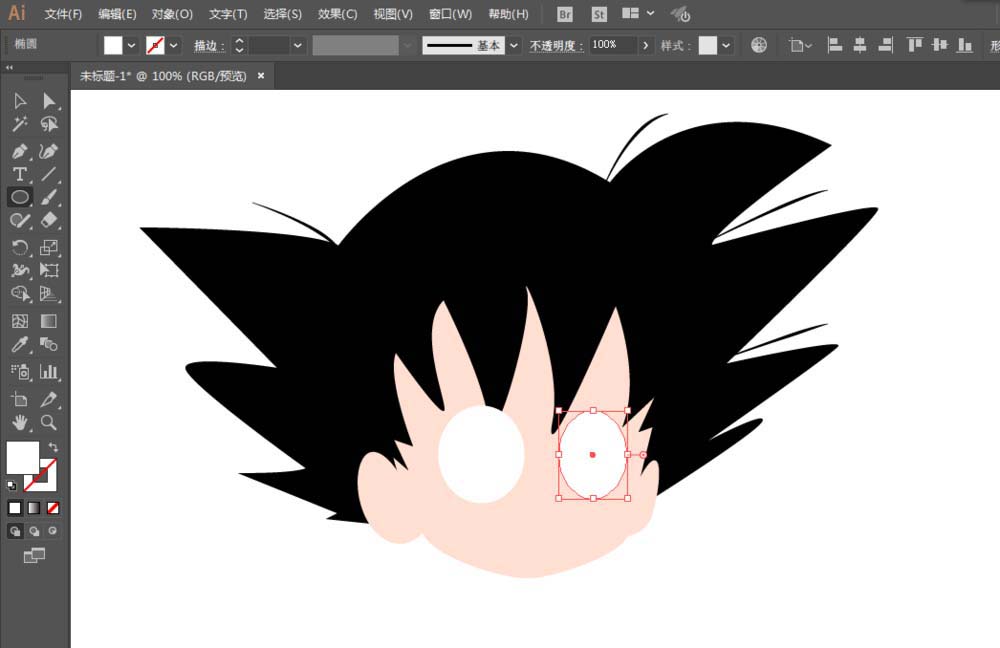The width and height of the screenshot is (1000, 648).
Task: Enable Draw Normal mode
Action: [15, 531]
